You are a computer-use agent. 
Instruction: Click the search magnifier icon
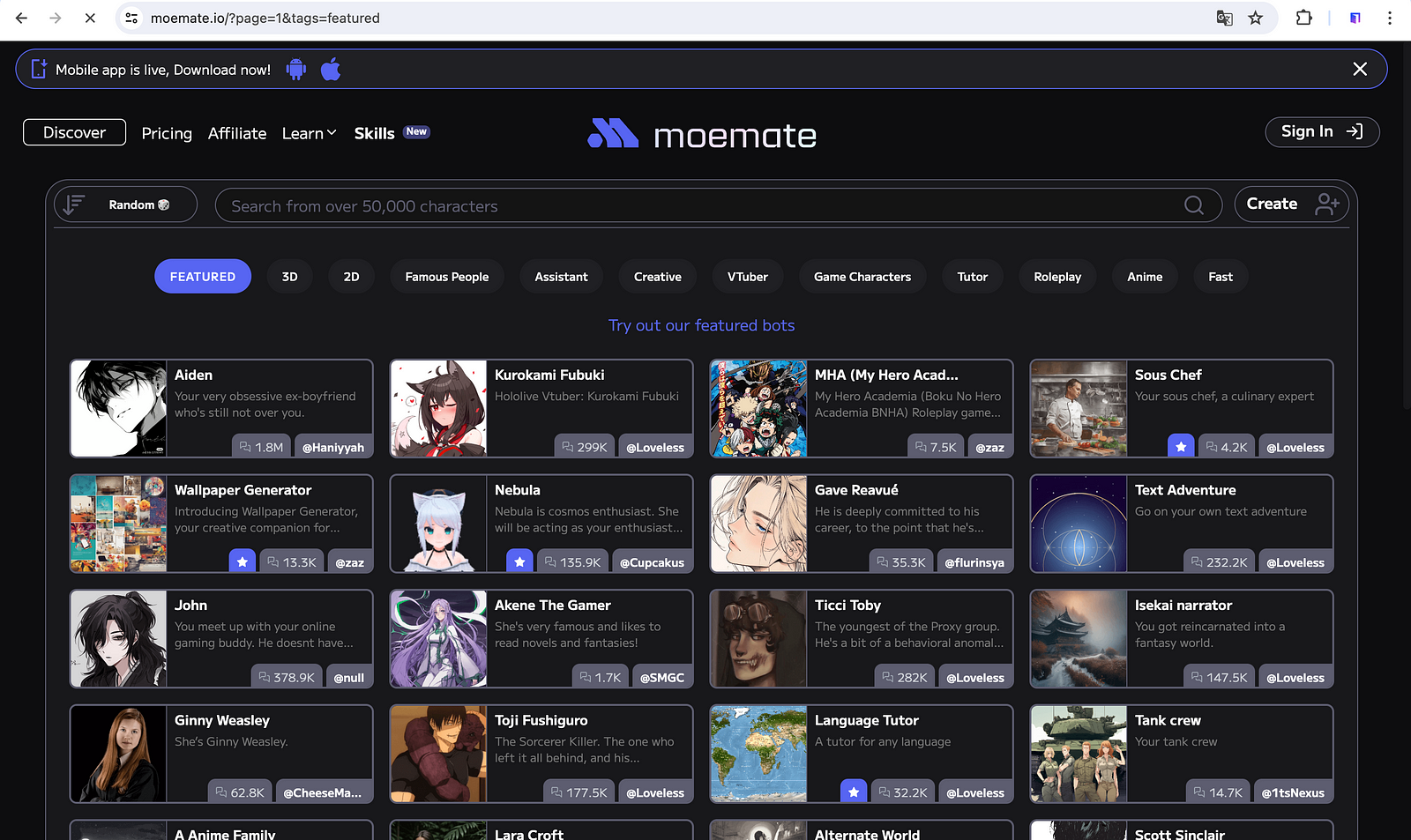tap(1194, 205)
